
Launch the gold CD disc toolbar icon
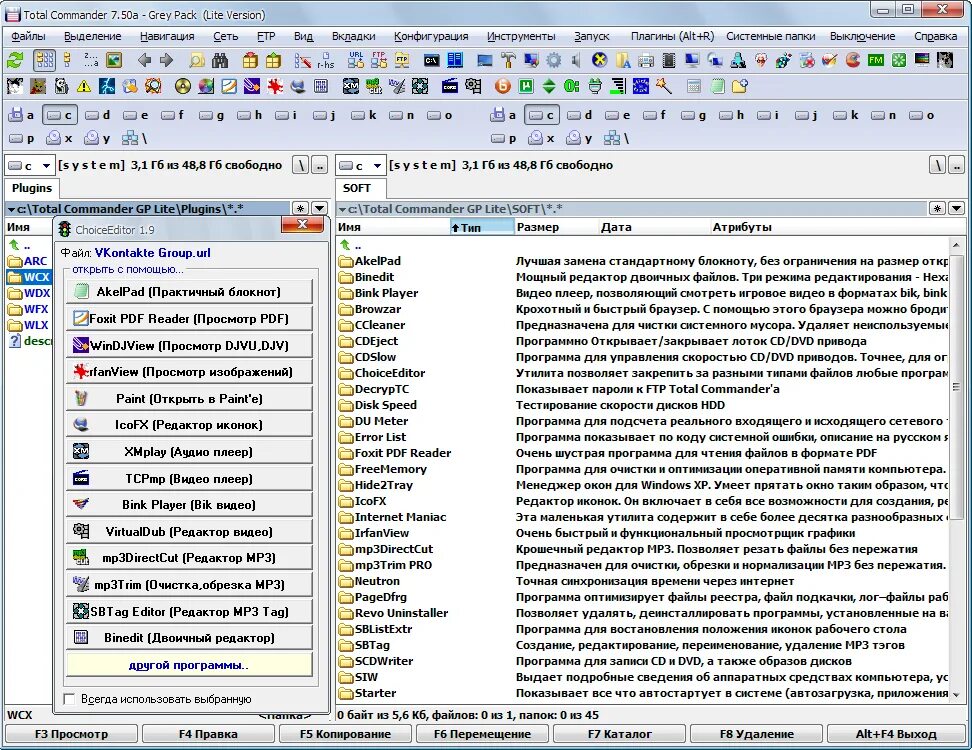182,86
